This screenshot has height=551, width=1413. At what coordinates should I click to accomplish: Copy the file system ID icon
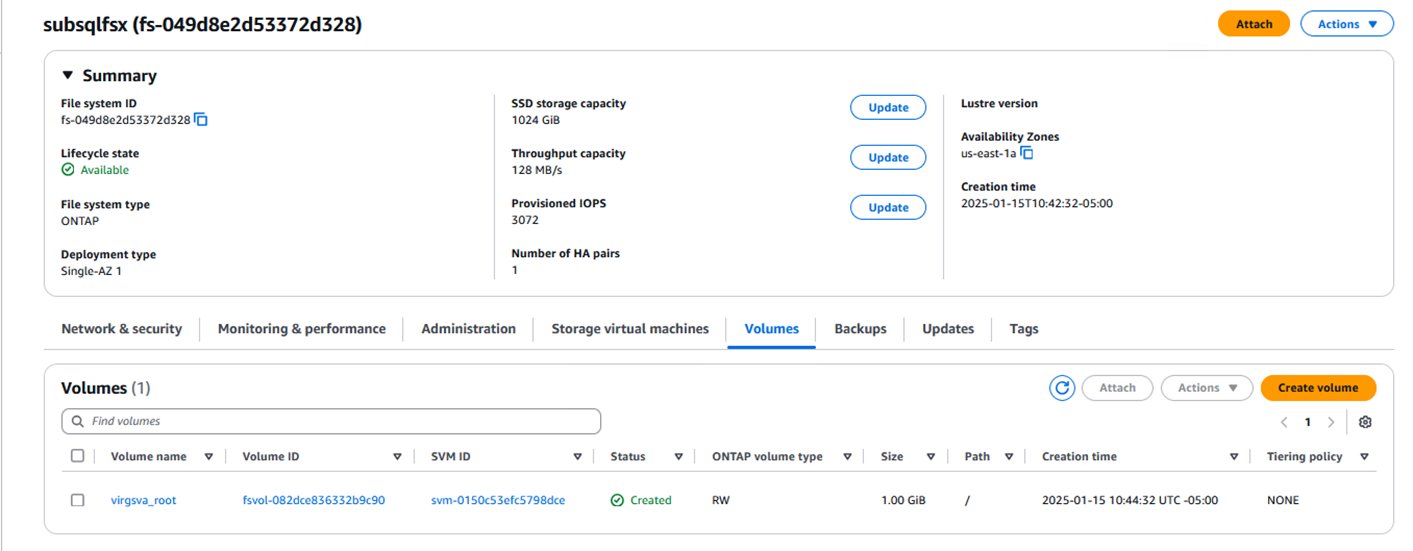(201, 120)
